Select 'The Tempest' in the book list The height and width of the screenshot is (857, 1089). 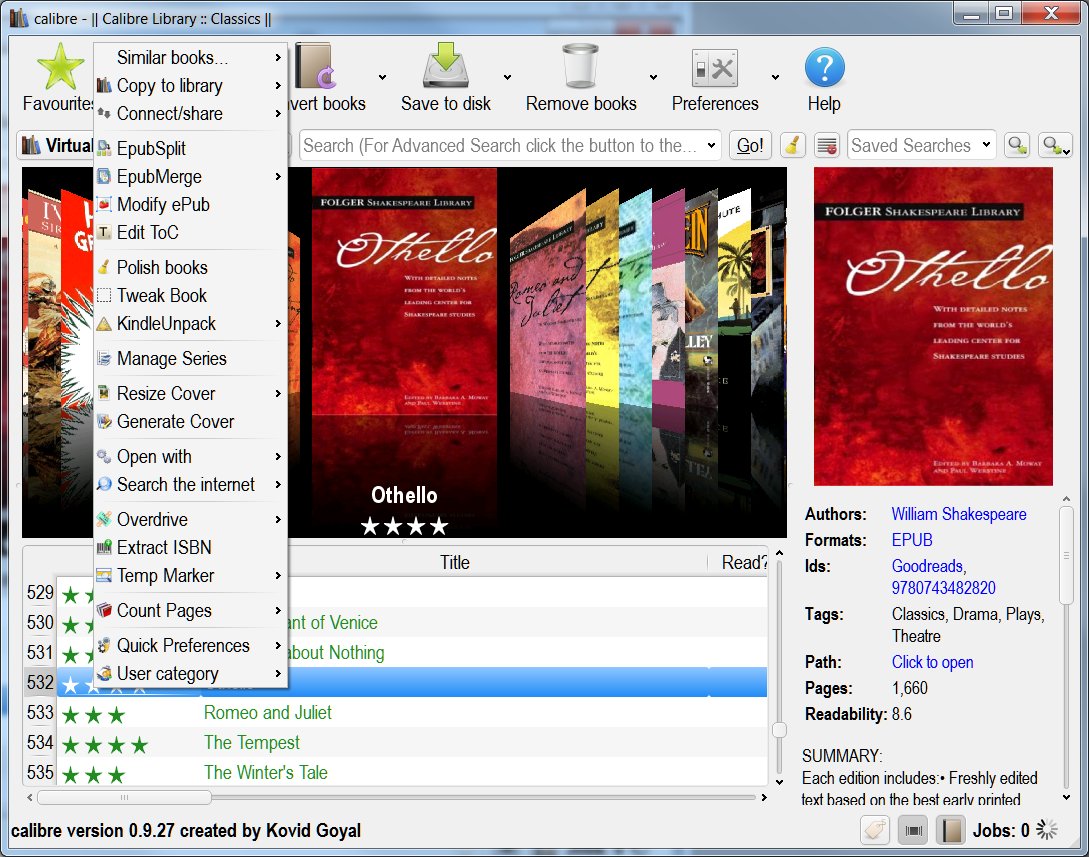(412, 742)
